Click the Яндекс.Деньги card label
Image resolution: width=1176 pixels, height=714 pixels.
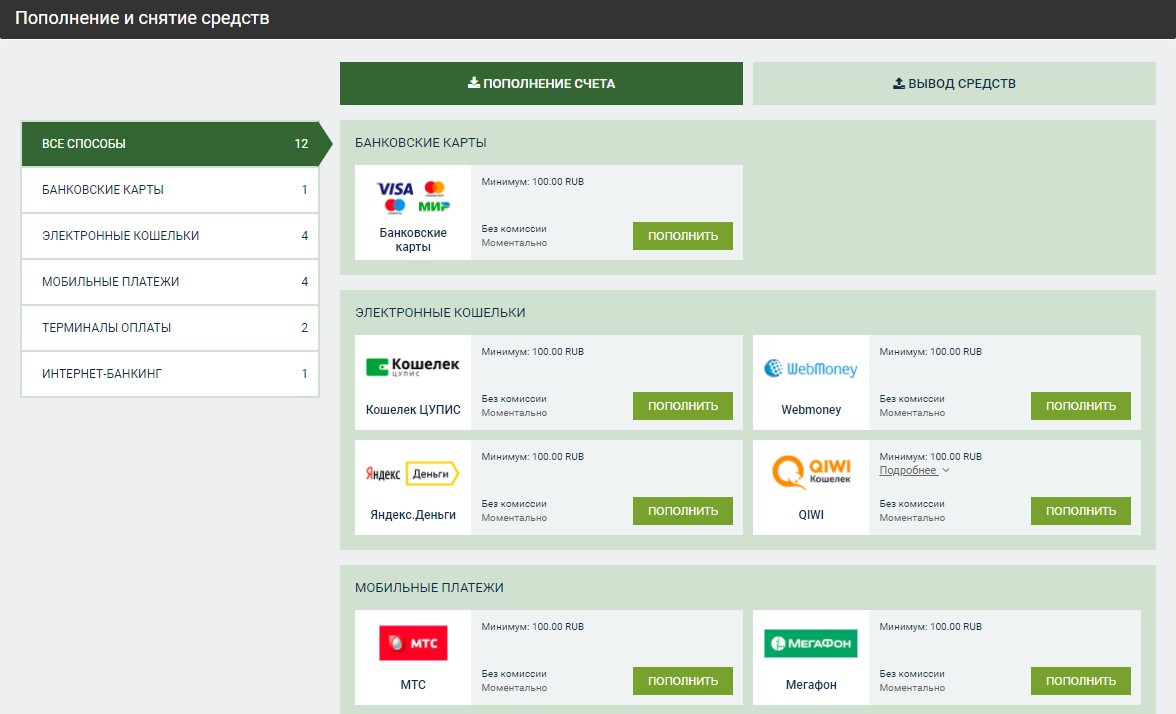(x=413, y=514)
